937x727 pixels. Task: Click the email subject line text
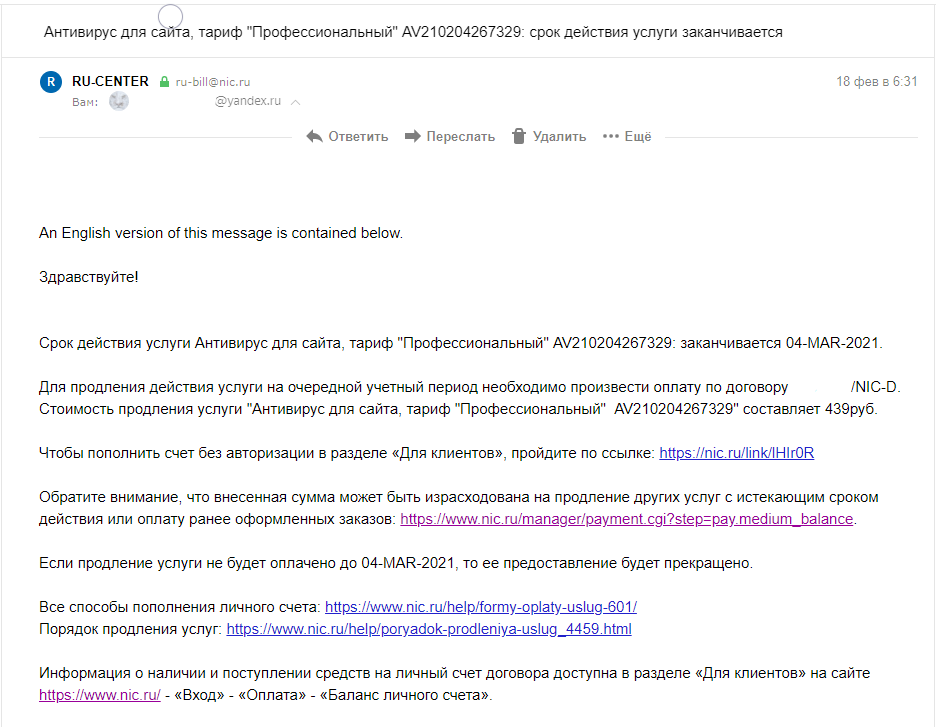pyautogui.click(x=414, y=32)
